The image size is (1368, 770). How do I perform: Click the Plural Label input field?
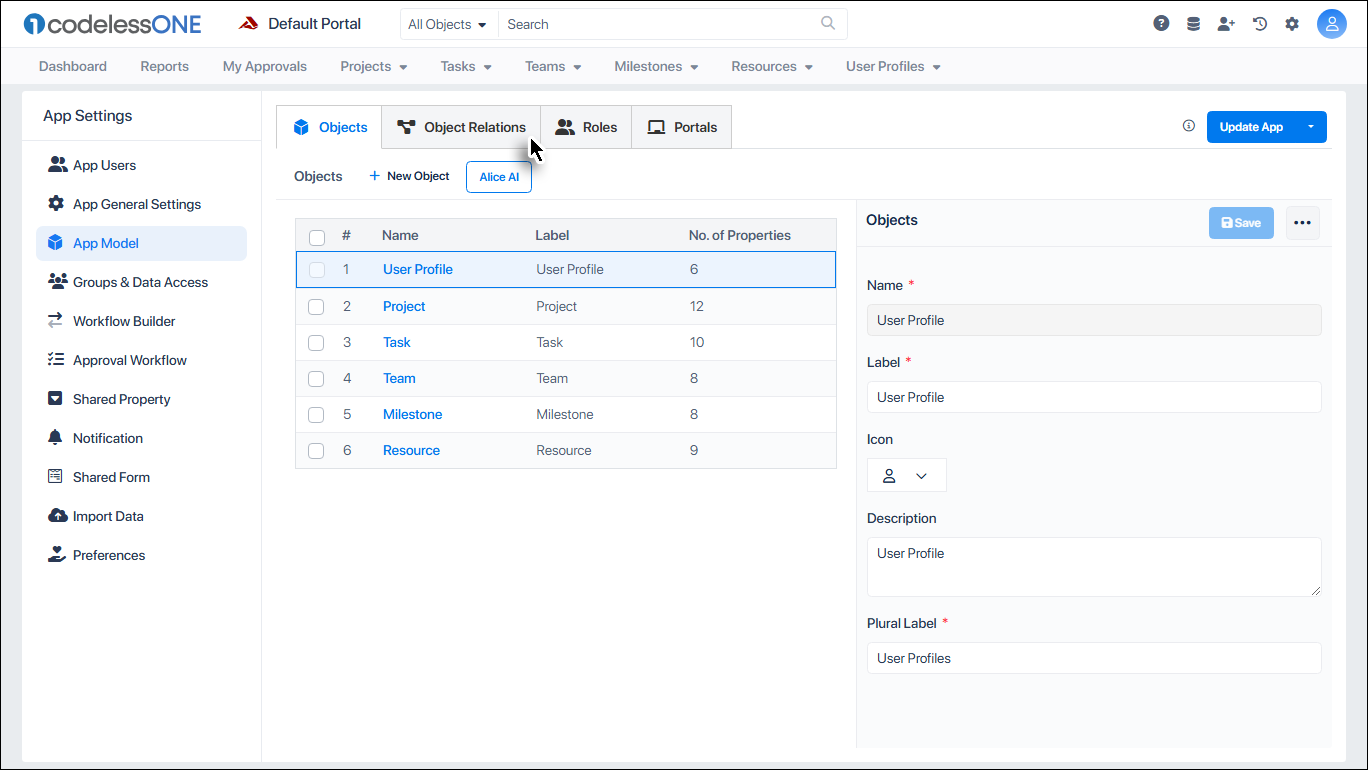click(x=1094, y=658)
